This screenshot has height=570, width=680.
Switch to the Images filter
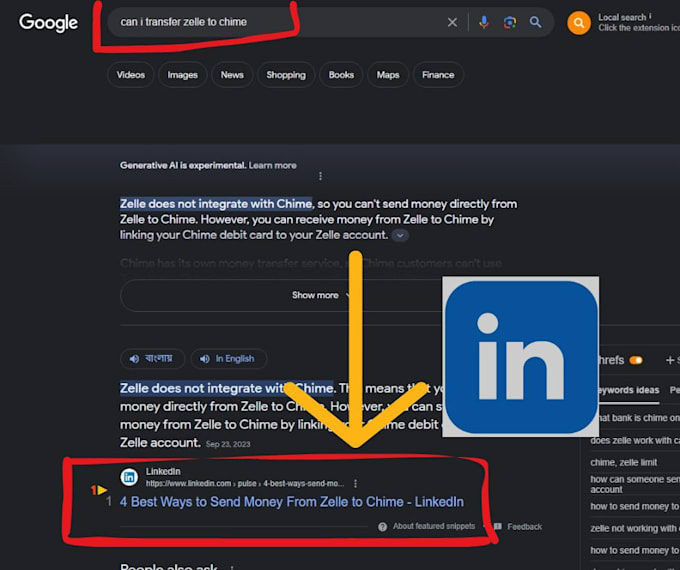point(183,75)
